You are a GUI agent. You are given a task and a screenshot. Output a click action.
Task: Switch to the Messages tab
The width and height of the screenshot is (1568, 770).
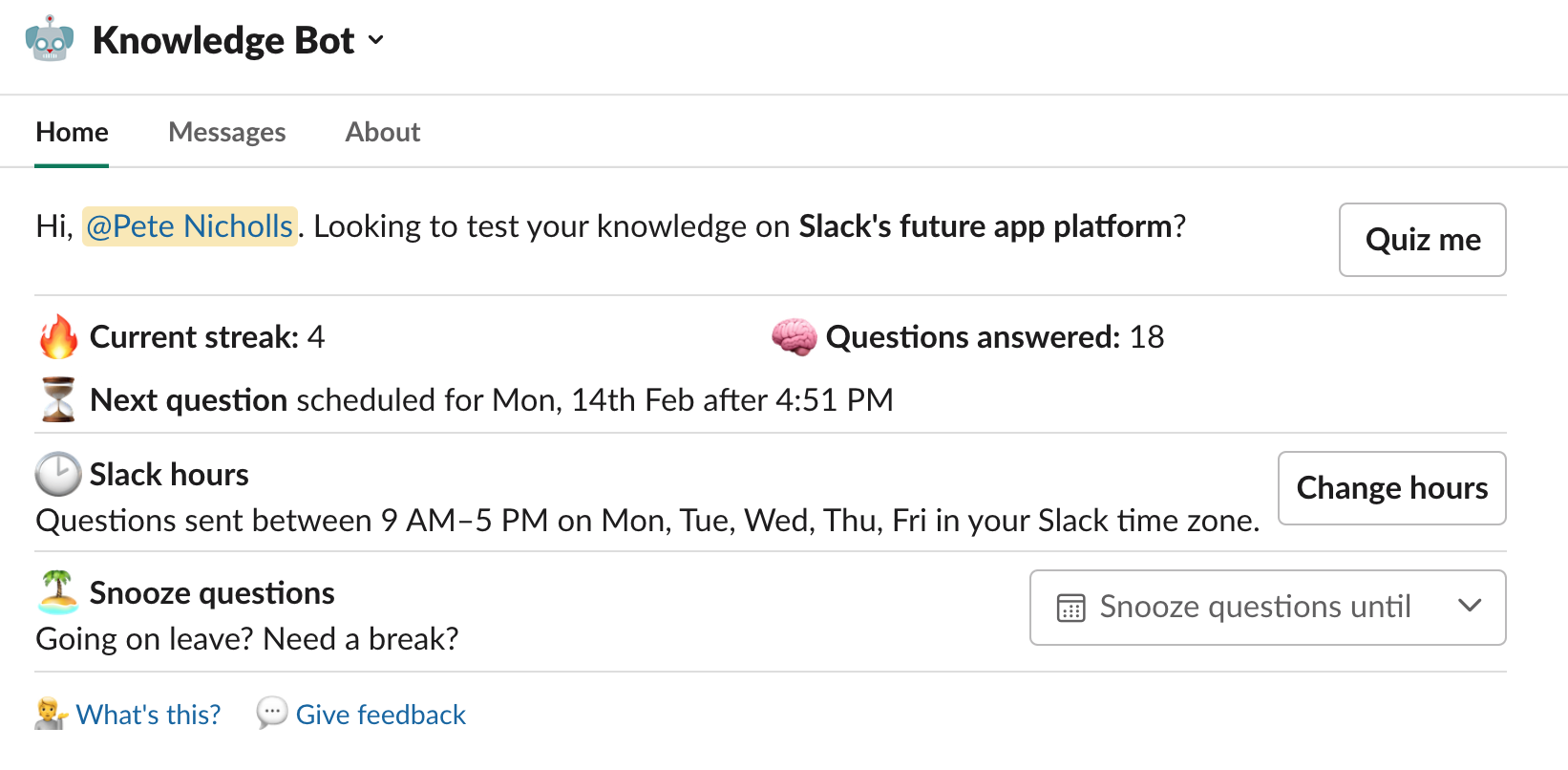(x=227, y=132)
